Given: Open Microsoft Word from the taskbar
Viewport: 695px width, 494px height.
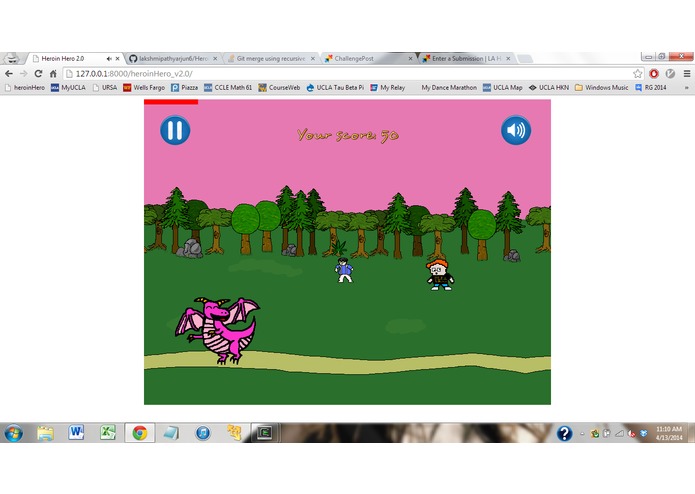Looking at the screenshot, I should point(76,433).
